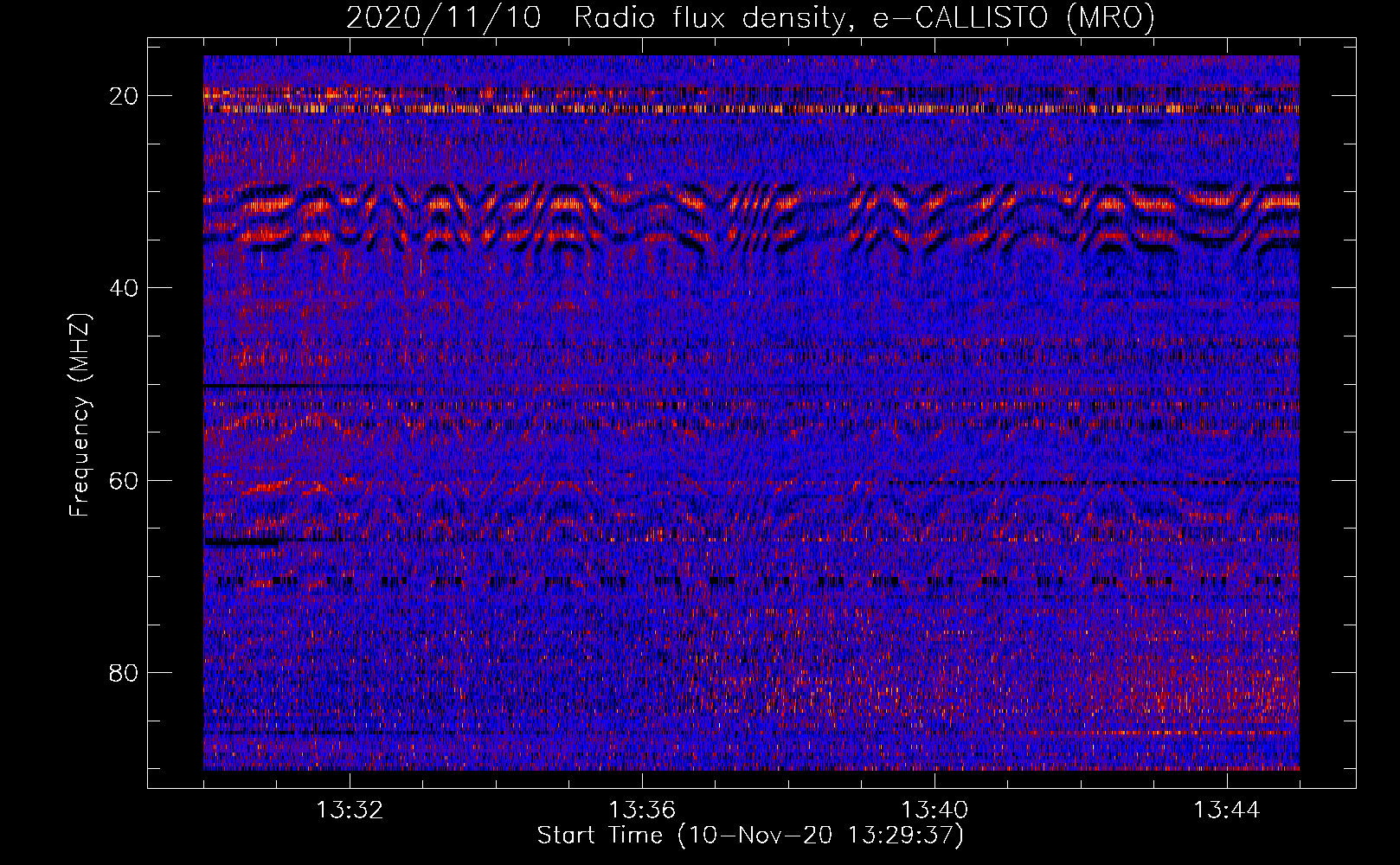
Task: Click the 13:36 time tick label
Action: (x=642, y=811)
